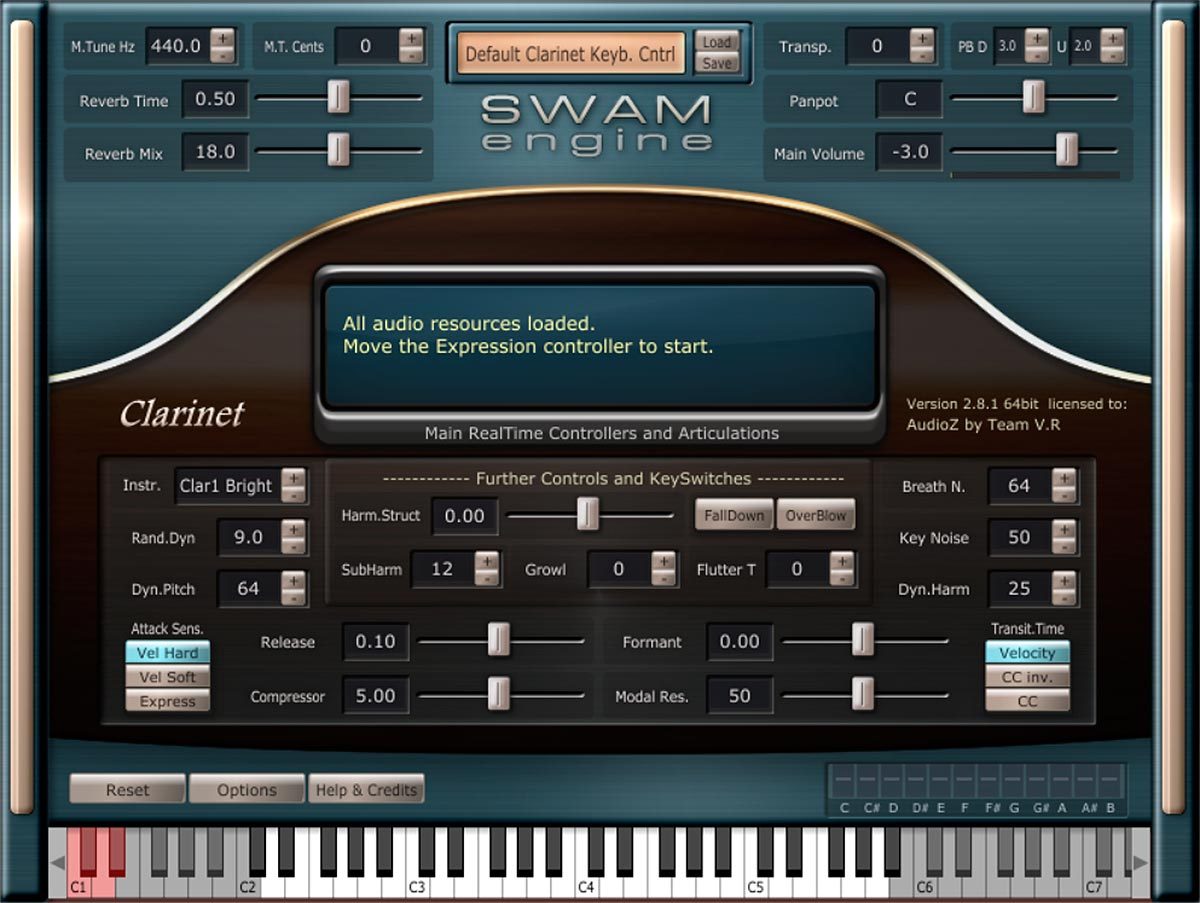Increase M.Tune Hz with the plus button

click(222, 38)
